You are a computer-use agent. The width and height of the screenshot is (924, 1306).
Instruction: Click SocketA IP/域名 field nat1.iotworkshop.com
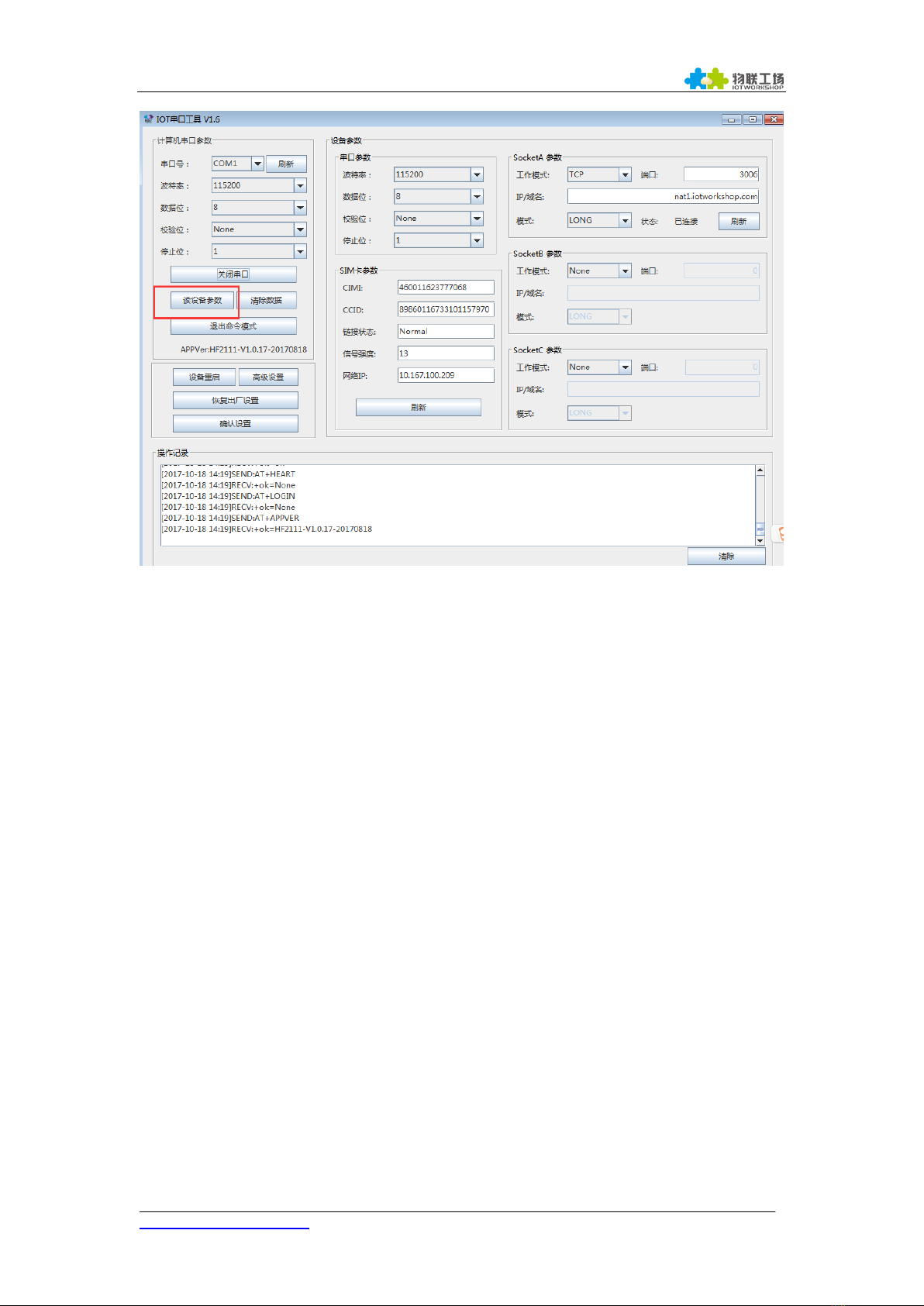[x=664, y=197]
